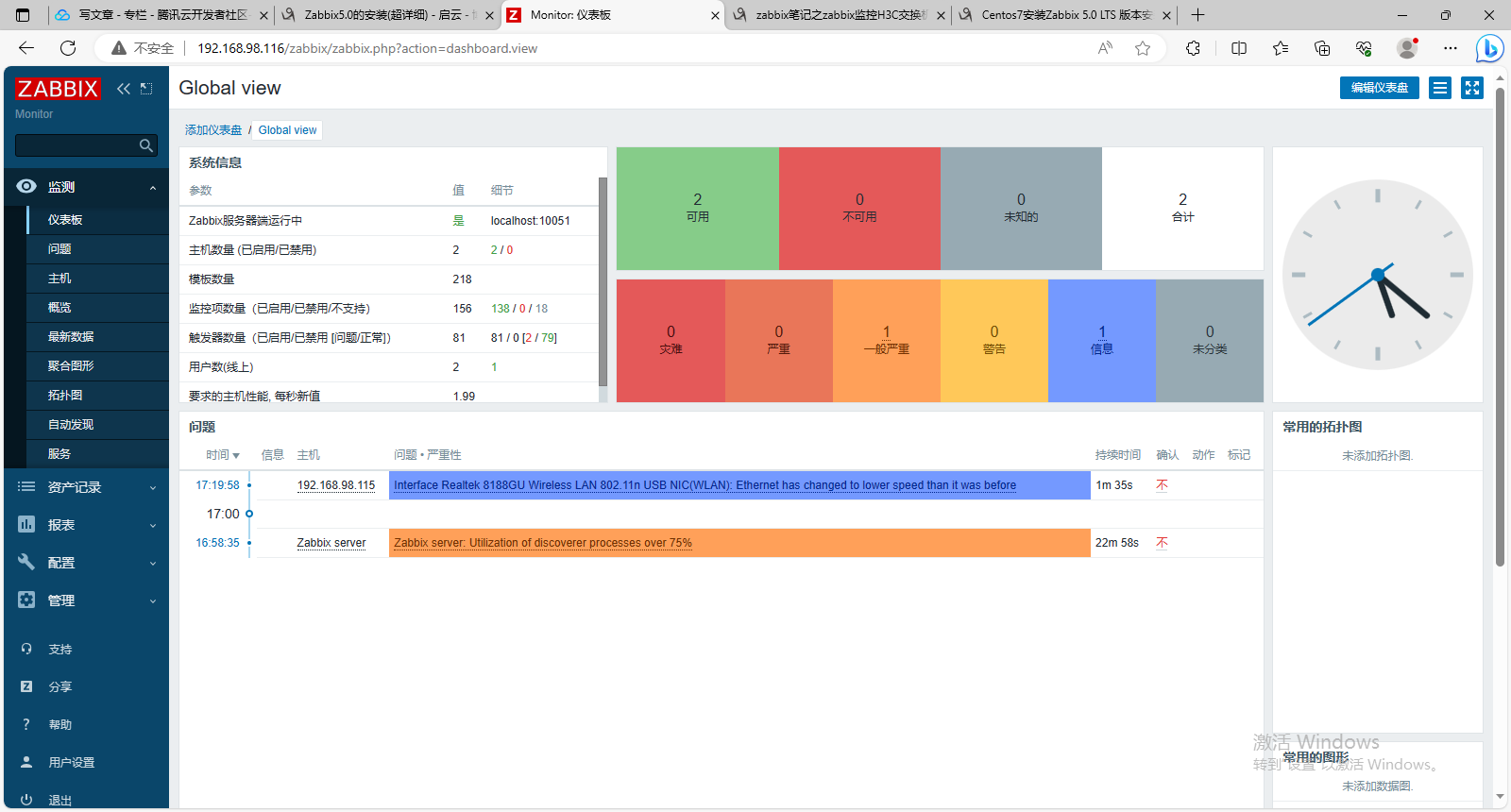Click the grey 未知的 hosts tile

(x=1021, y=209)
